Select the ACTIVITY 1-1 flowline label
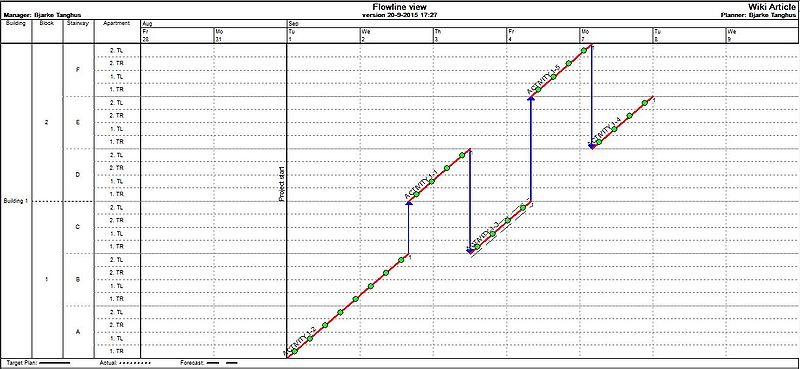This screenshot has width=800, height=369. pyautogui.click(x=421, y=184)
